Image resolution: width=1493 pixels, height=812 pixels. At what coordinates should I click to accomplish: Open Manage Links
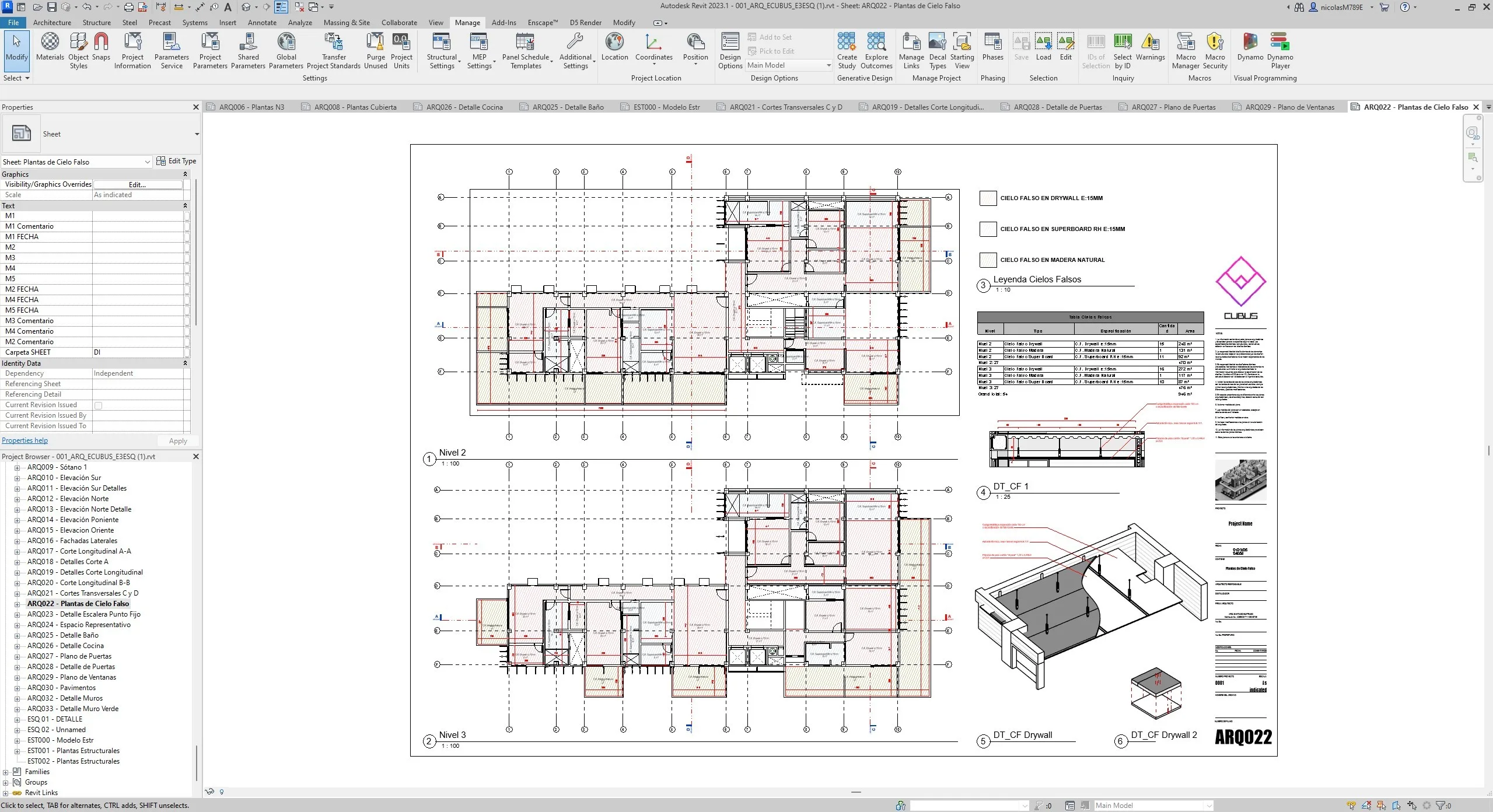(x=911, y=51)
